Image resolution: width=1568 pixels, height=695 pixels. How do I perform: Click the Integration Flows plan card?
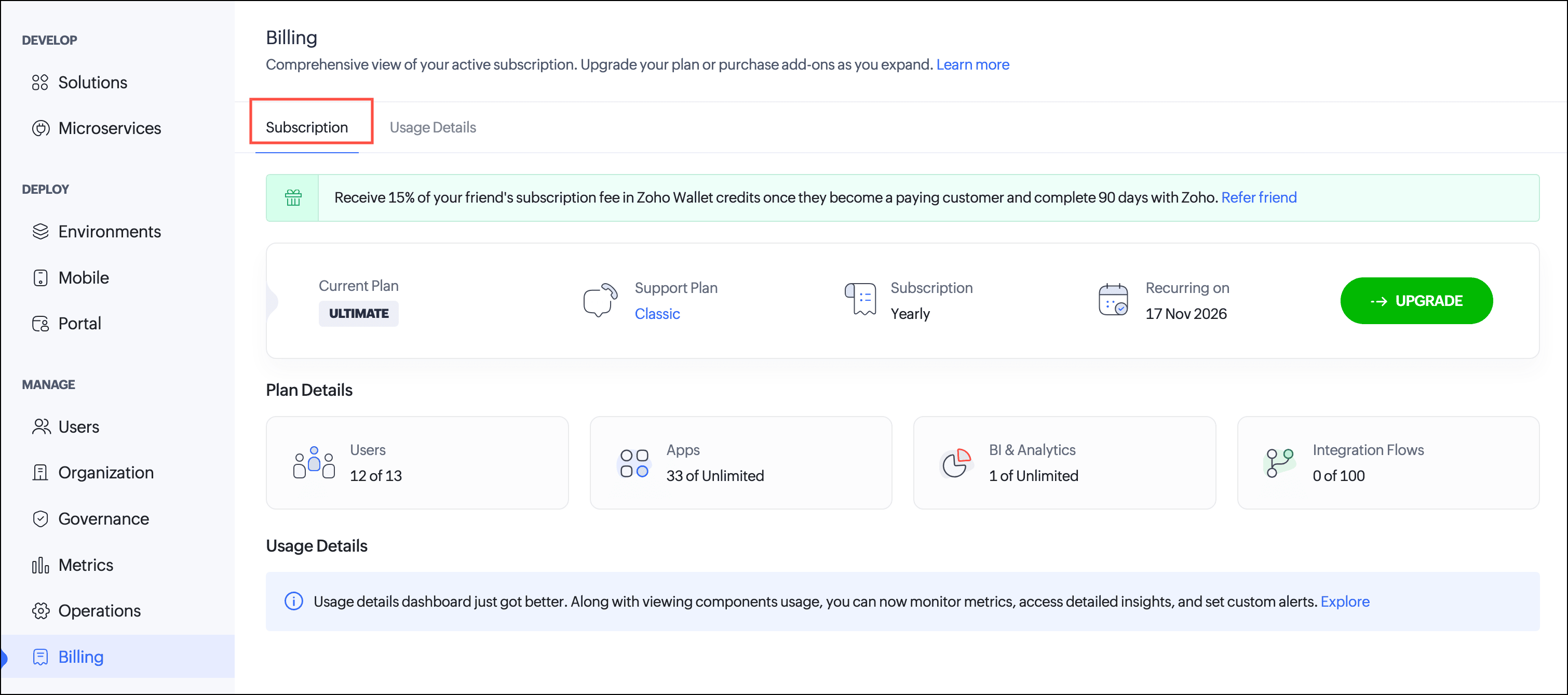click(1387, 463)
